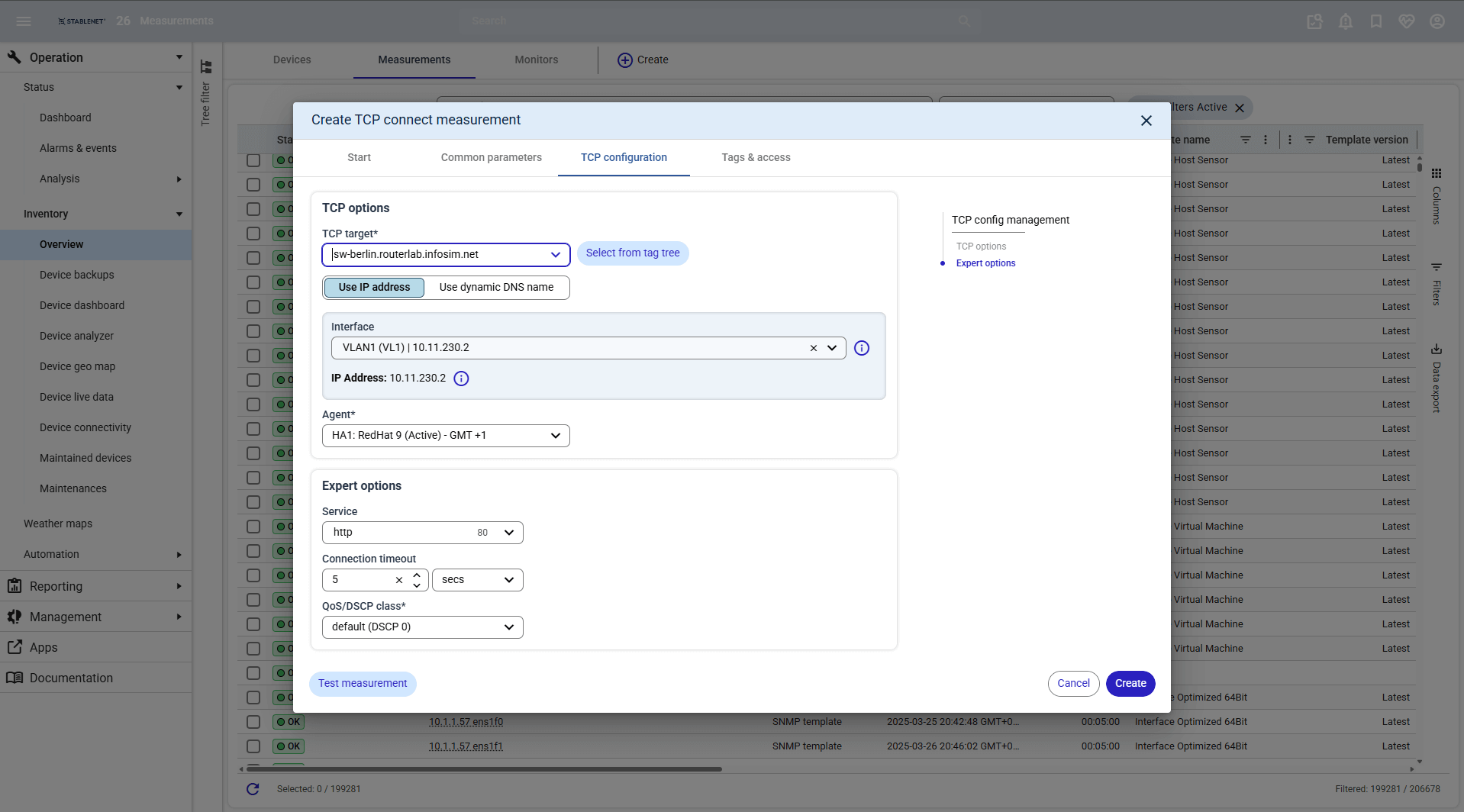Click the TCP target input field
Viewport: 1464px width, 812px height.
point(435,254)
